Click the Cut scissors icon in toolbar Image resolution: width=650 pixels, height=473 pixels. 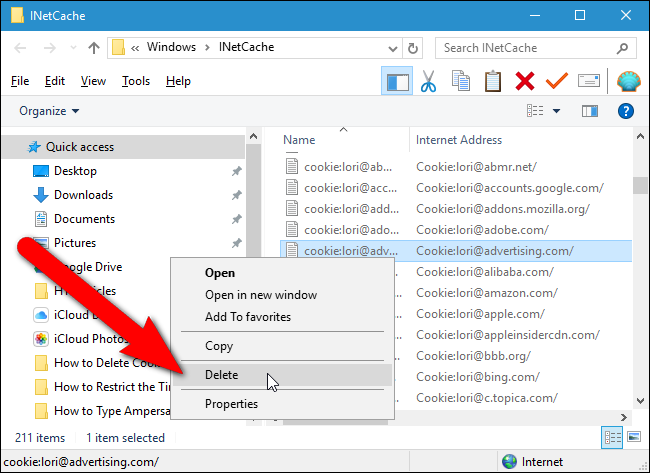click(428, 81)
